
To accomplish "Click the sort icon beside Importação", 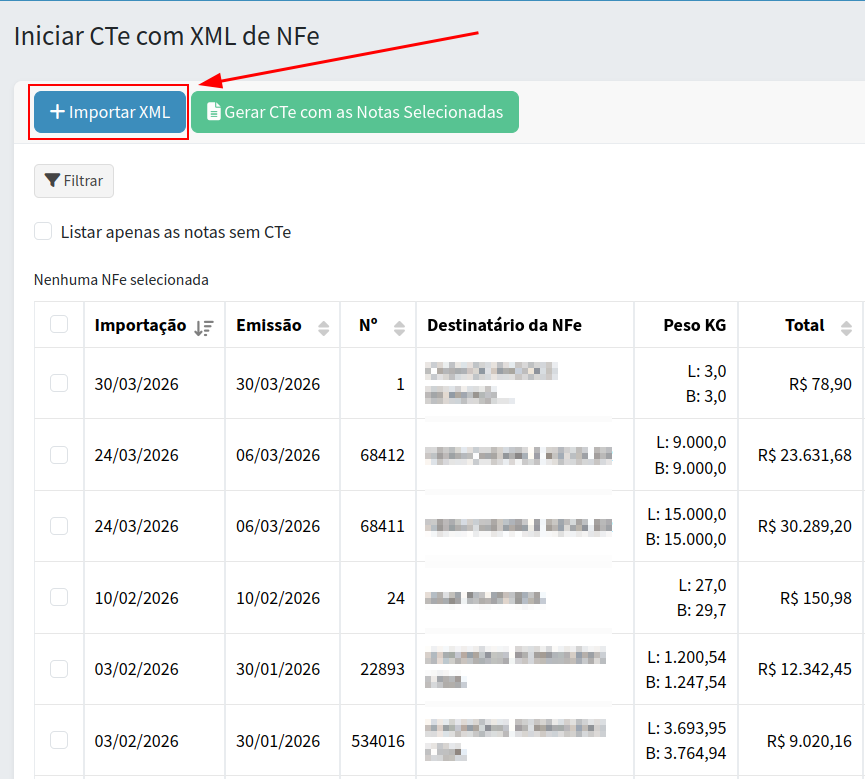I will tap(204, 327).
